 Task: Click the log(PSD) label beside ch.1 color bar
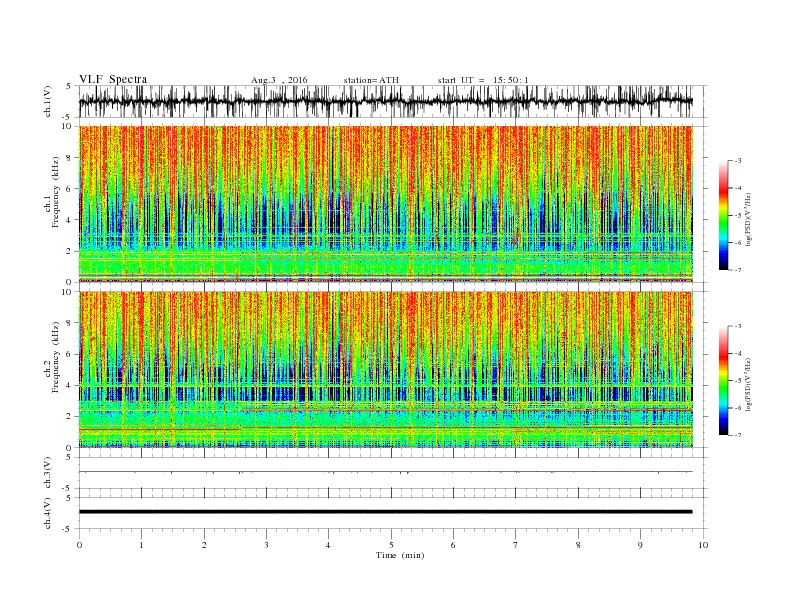point(749,221)
